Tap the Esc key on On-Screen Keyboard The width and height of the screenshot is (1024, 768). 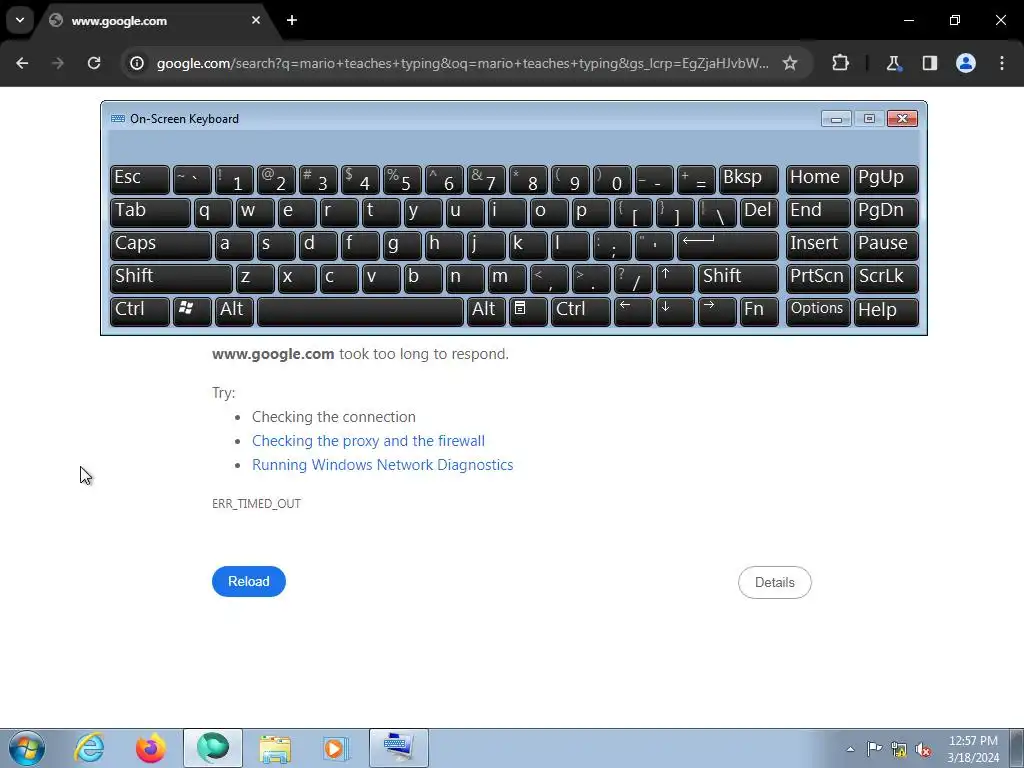click(x=140, y=179)
